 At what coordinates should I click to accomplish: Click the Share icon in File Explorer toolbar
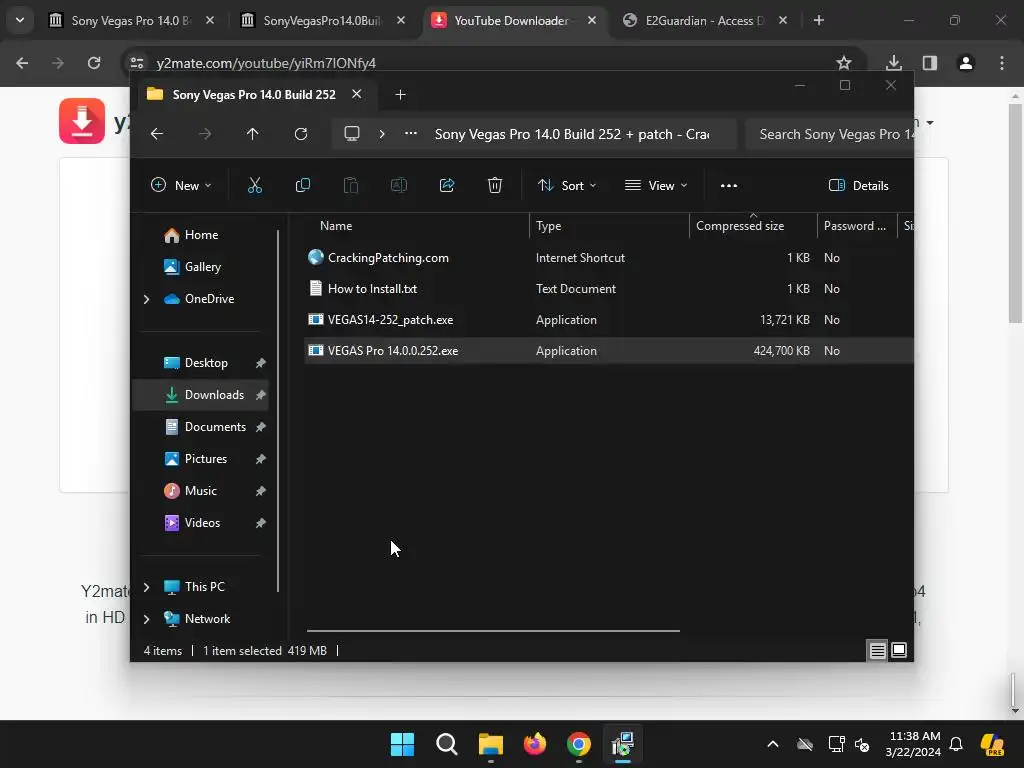447,185
